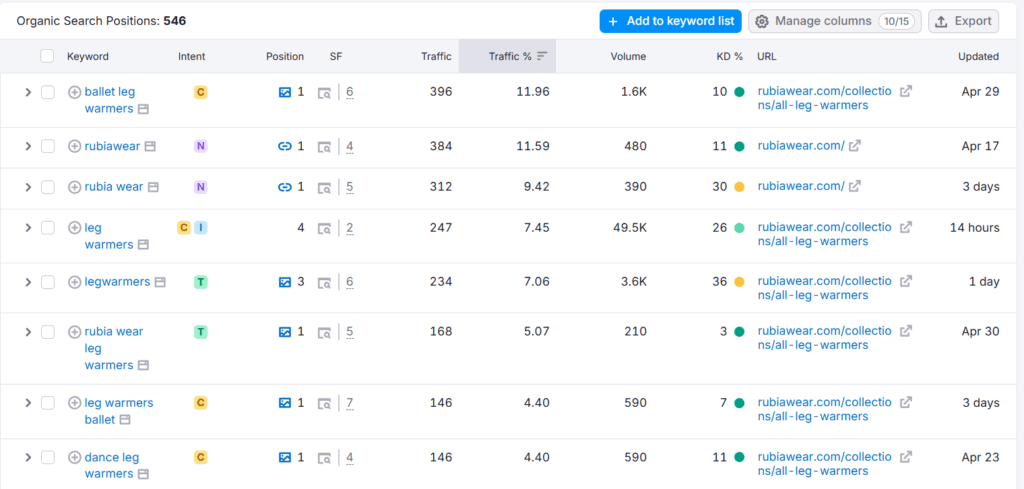The height and width of the screenshot is (489, 1024).
Task: Click the green KD dot in 'ballet leg warmers' row
Action: click(739, 92)
